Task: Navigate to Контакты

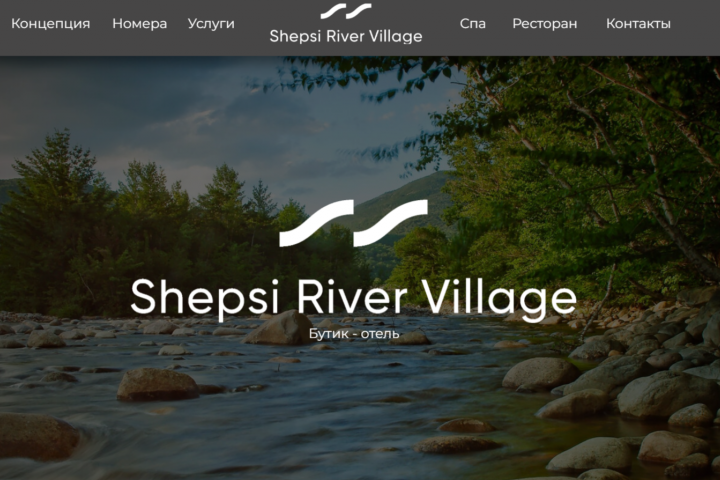Action: click(638, 23)
